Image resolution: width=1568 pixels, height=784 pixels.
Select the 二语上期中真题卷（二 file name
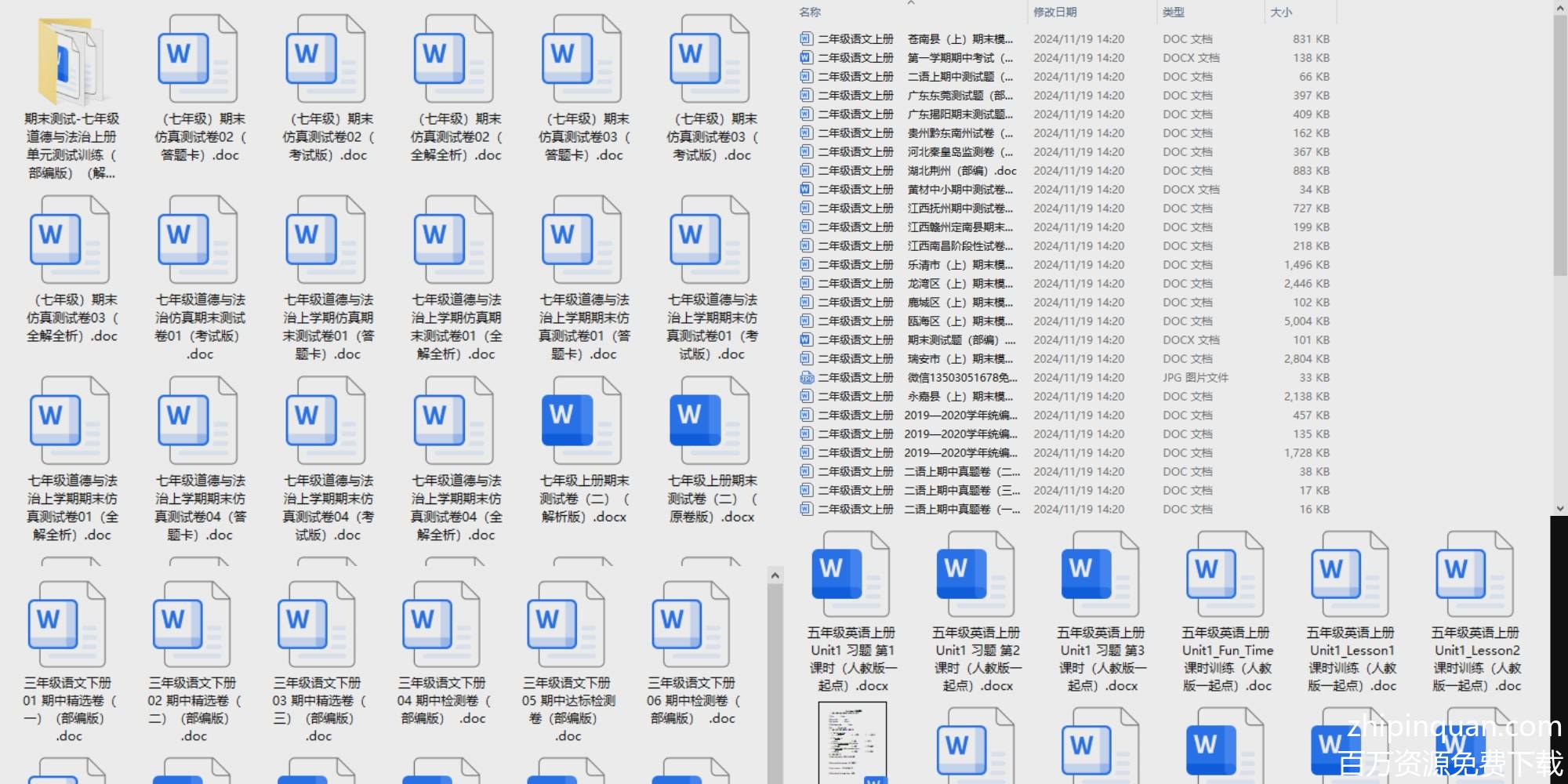point(962,471)
